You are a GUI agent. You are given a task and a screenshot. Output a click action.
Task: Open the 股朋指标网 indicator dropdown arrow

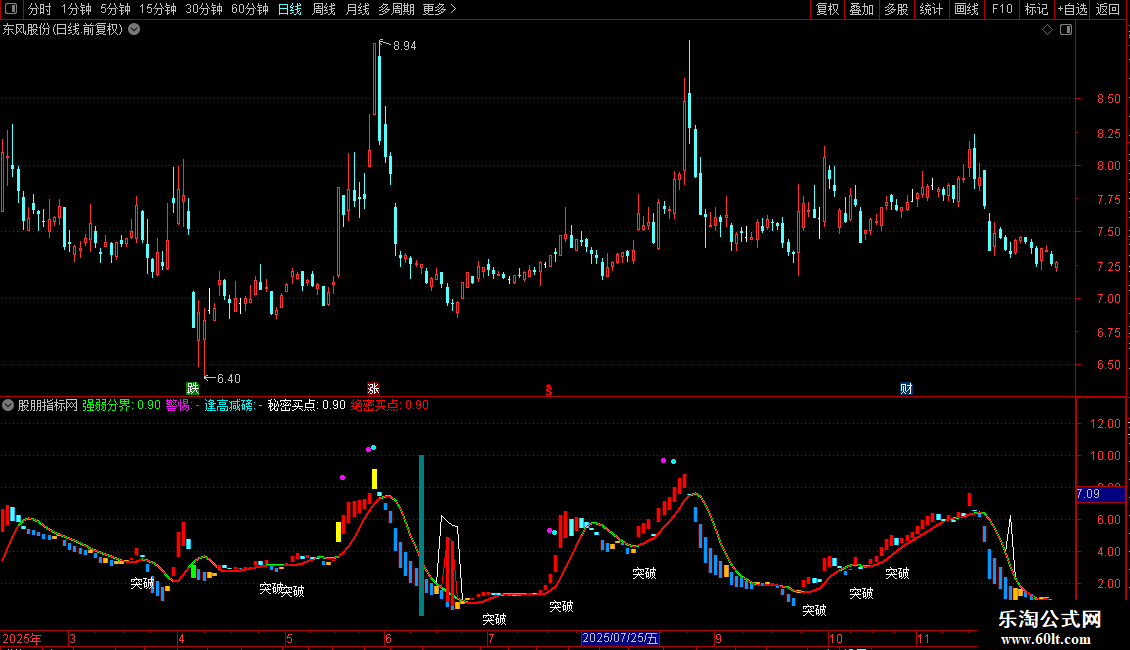pyautogui.click(x=8, y=405)
